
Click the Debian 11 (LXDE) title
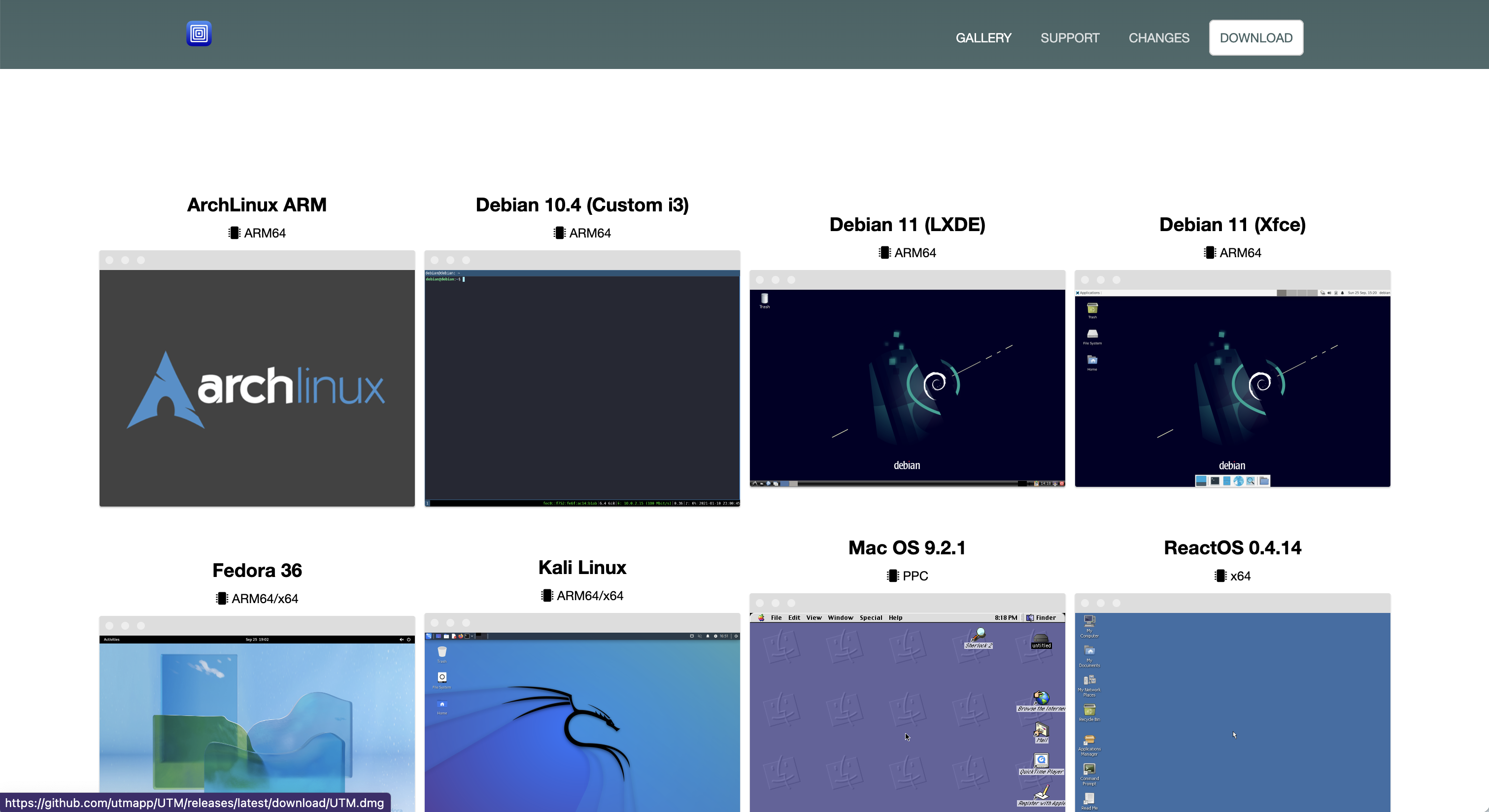(906, 225)
